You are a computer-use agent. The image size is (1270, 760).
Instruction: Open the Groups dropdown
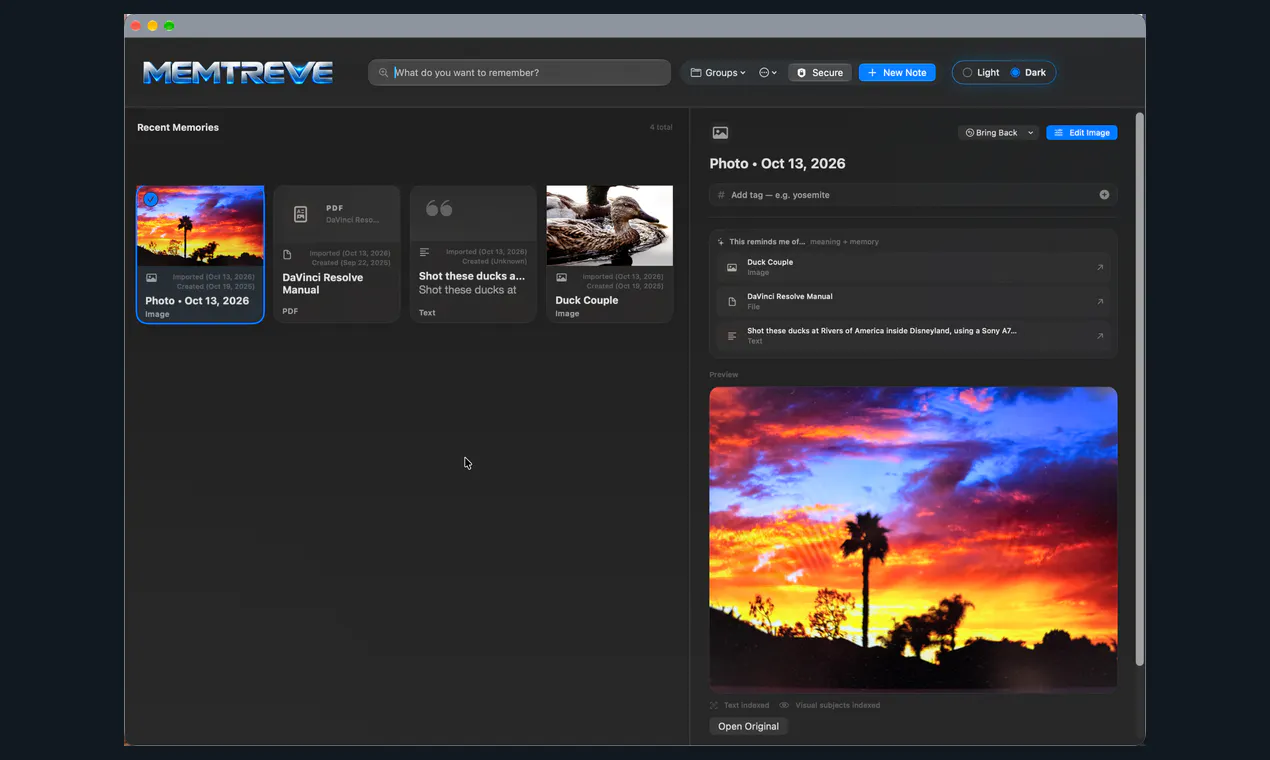(718, 73)
